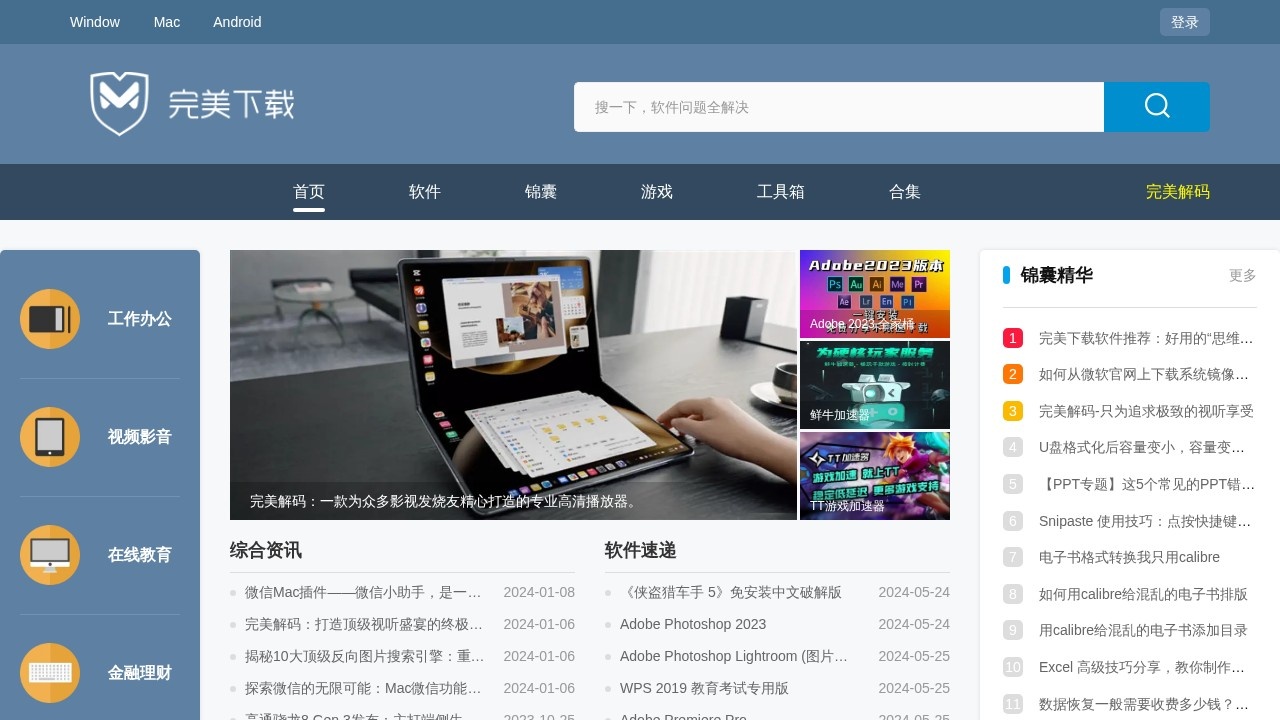This screenshot has width=1280, height=720.
Task: Select the red number 1 ranking badge
Action: 1012,338
